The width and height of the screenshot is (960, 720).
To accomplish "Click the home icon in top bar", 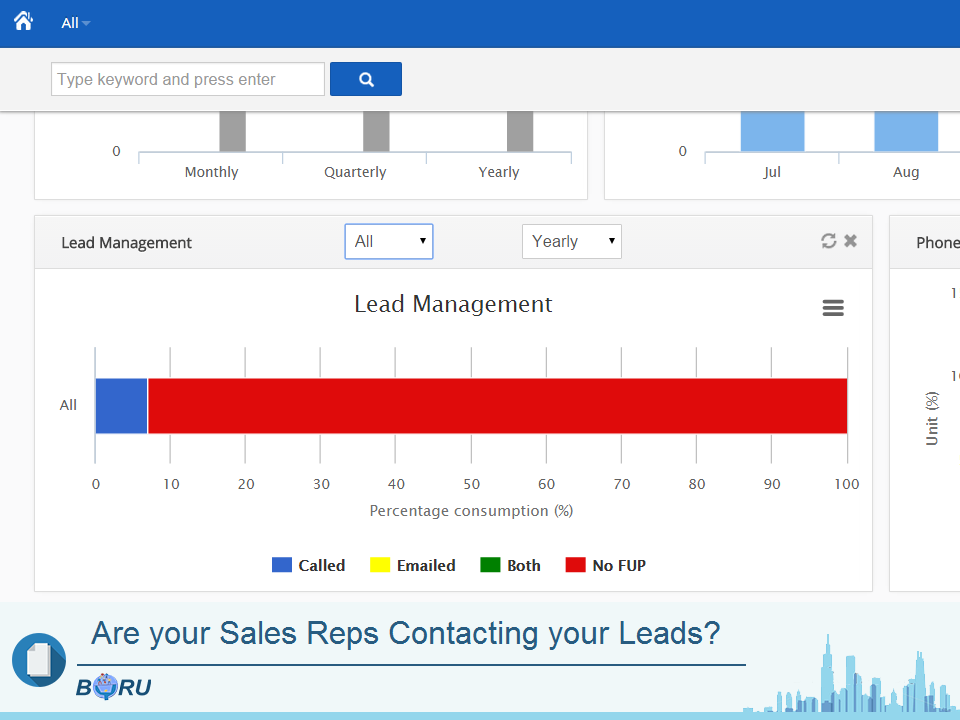I will tap(23, 21).
